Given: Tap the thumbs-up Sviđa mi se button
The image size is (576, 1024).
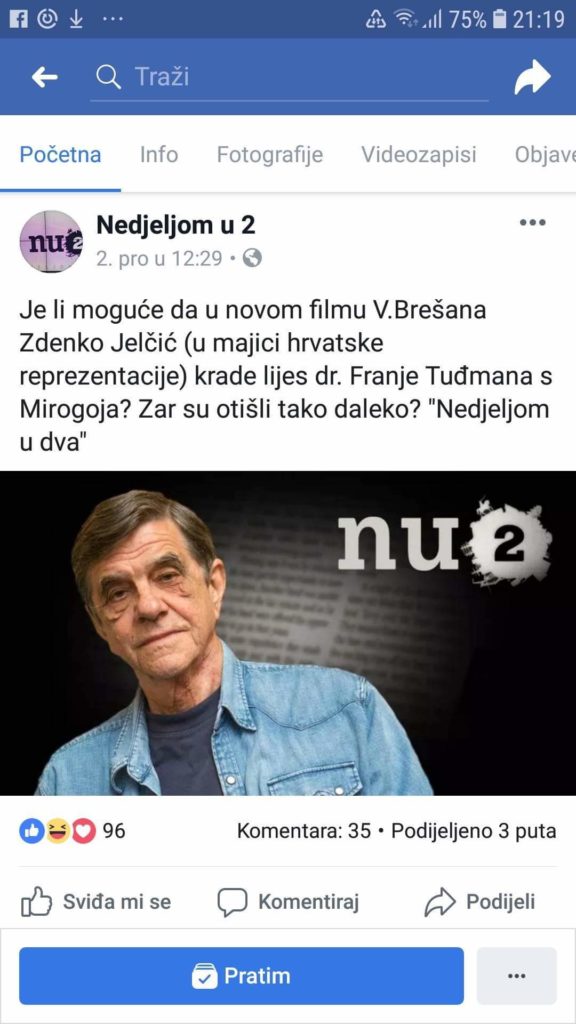Looking at the screenshot, I should pyautogui.click(x=96, y=902).
